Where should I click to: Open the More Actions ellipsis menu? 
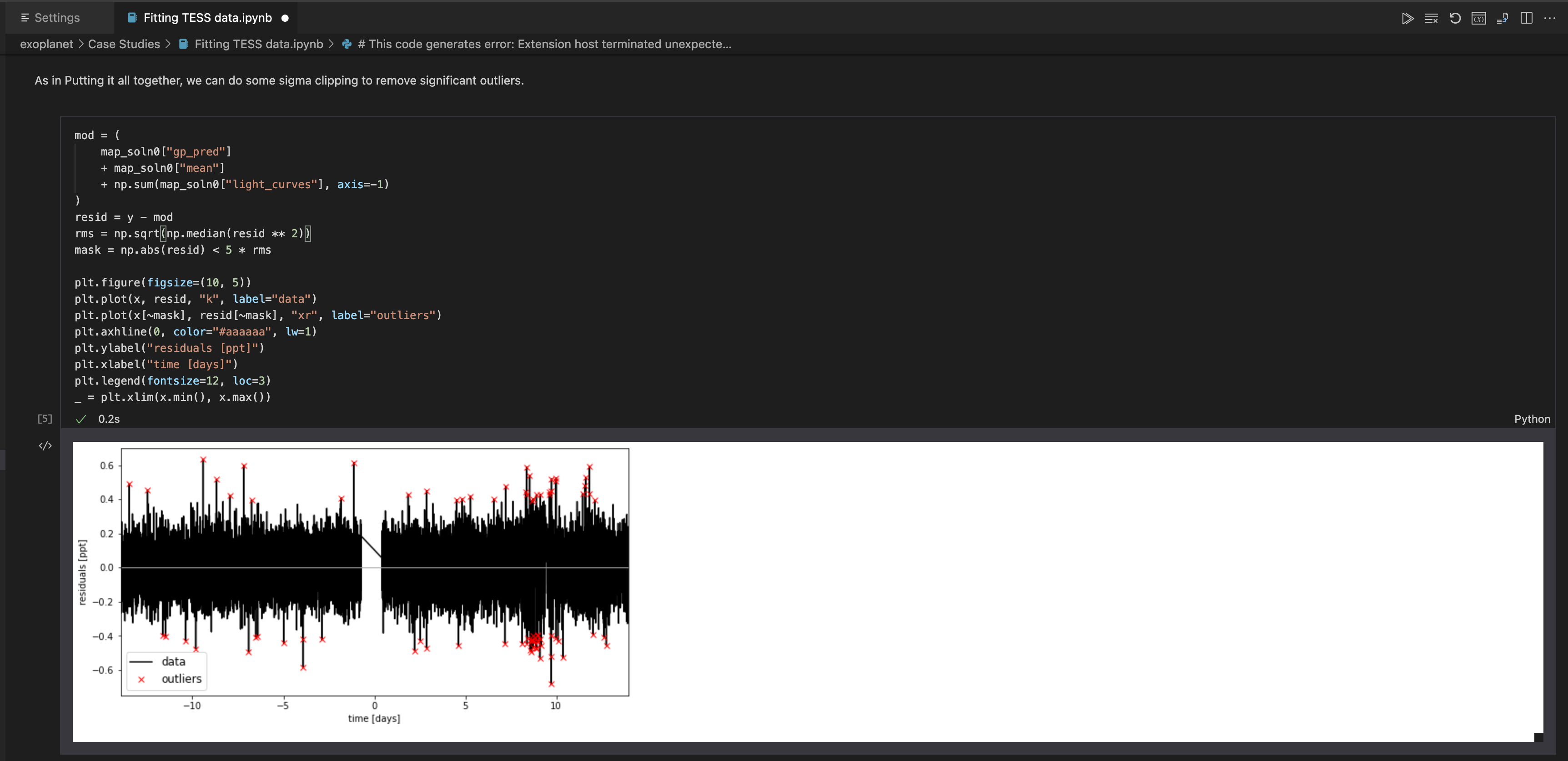click(1550, 18)
